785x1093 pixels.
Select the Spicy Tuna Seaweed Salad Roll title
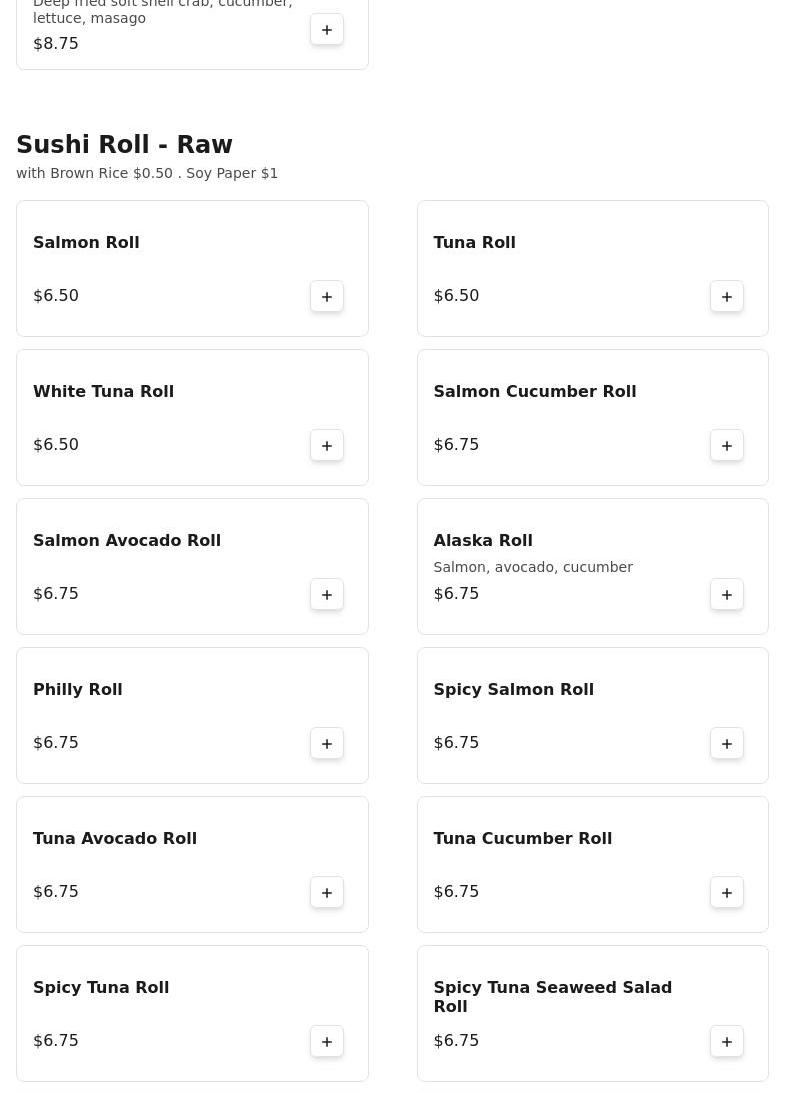[x=552, y=996]
